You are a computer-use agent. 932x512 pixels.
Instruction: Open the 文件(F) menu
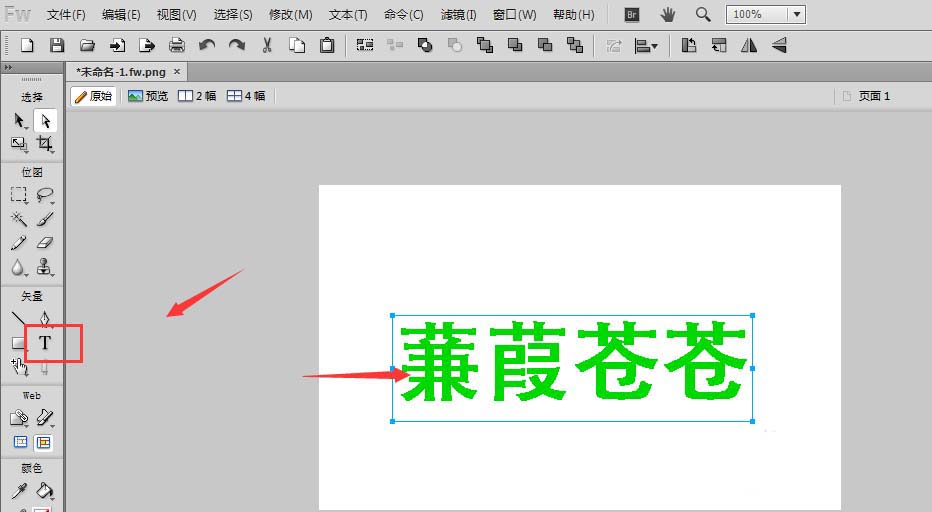(x=66, y=15)
